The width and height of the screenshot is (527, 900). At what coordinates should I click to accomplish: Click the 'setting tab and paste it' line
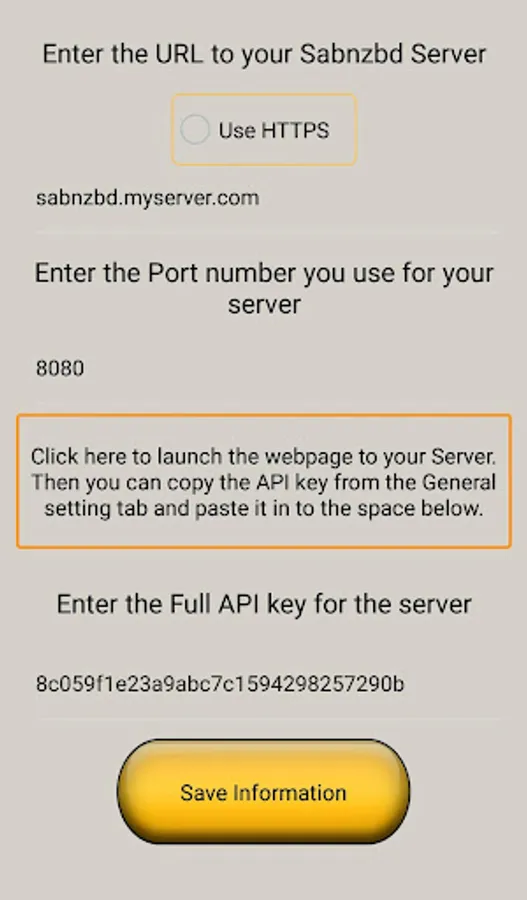(264, 508)
